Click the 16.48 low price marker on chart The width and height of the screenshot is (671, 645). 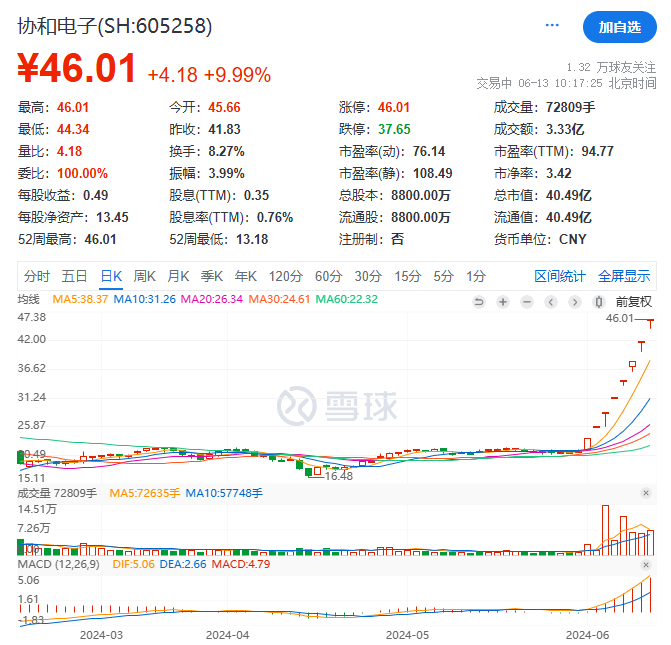point(339,476)
